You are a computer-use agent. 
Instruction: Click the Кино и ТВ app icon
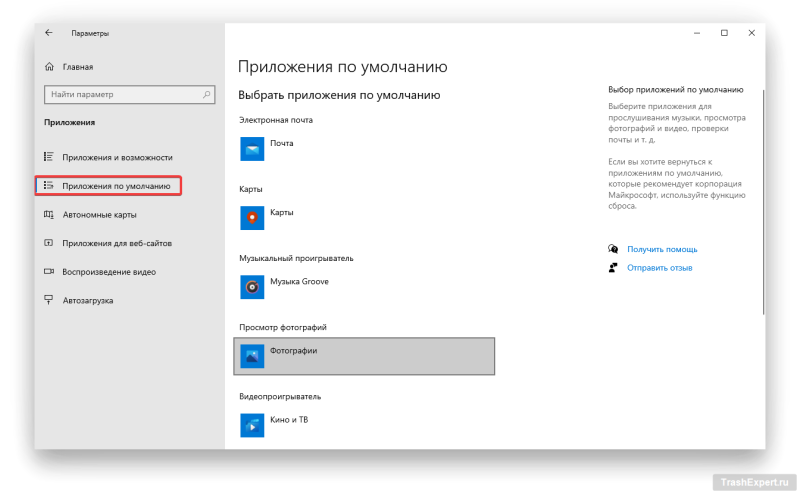click(x=252, y=425)
